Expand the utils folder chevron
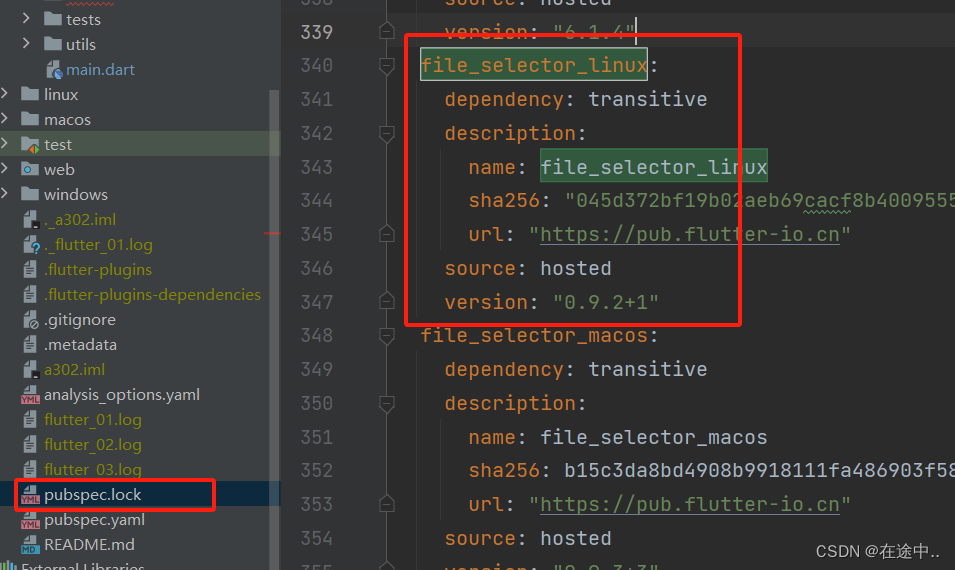This screenshot has width=955, height=570. (26, 43)
